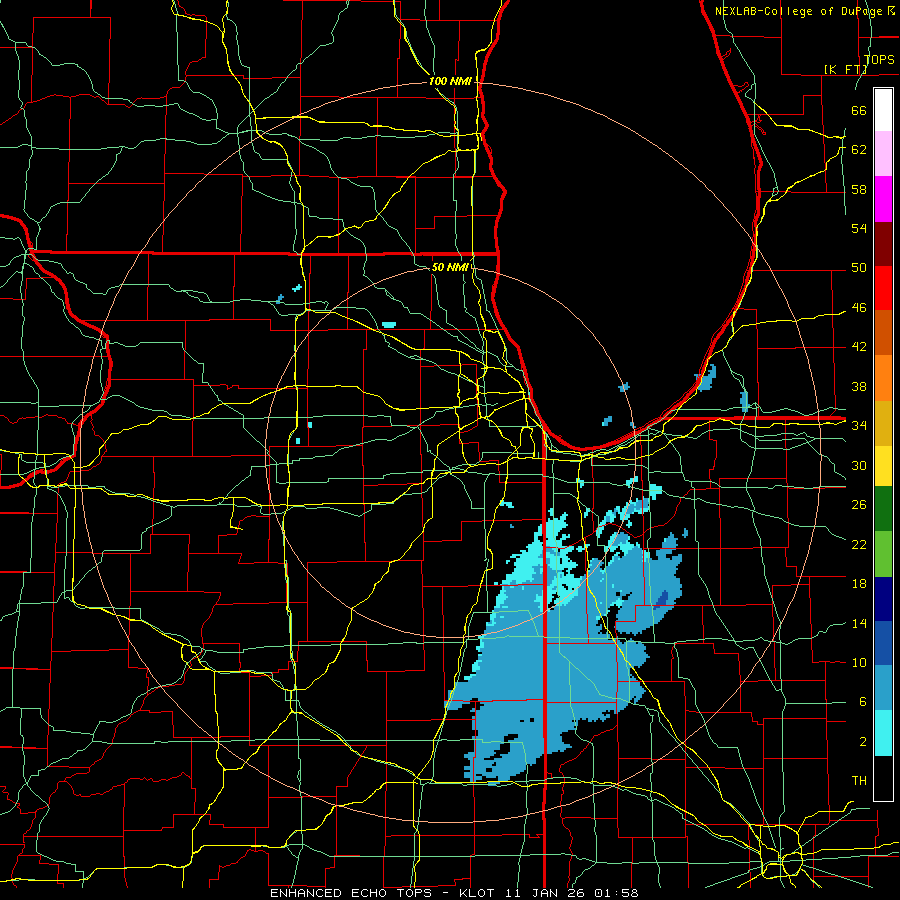Viewport: 900px width, 900px height.
Task: Click the white color swatch in the legend
Action: coord(883,110)
